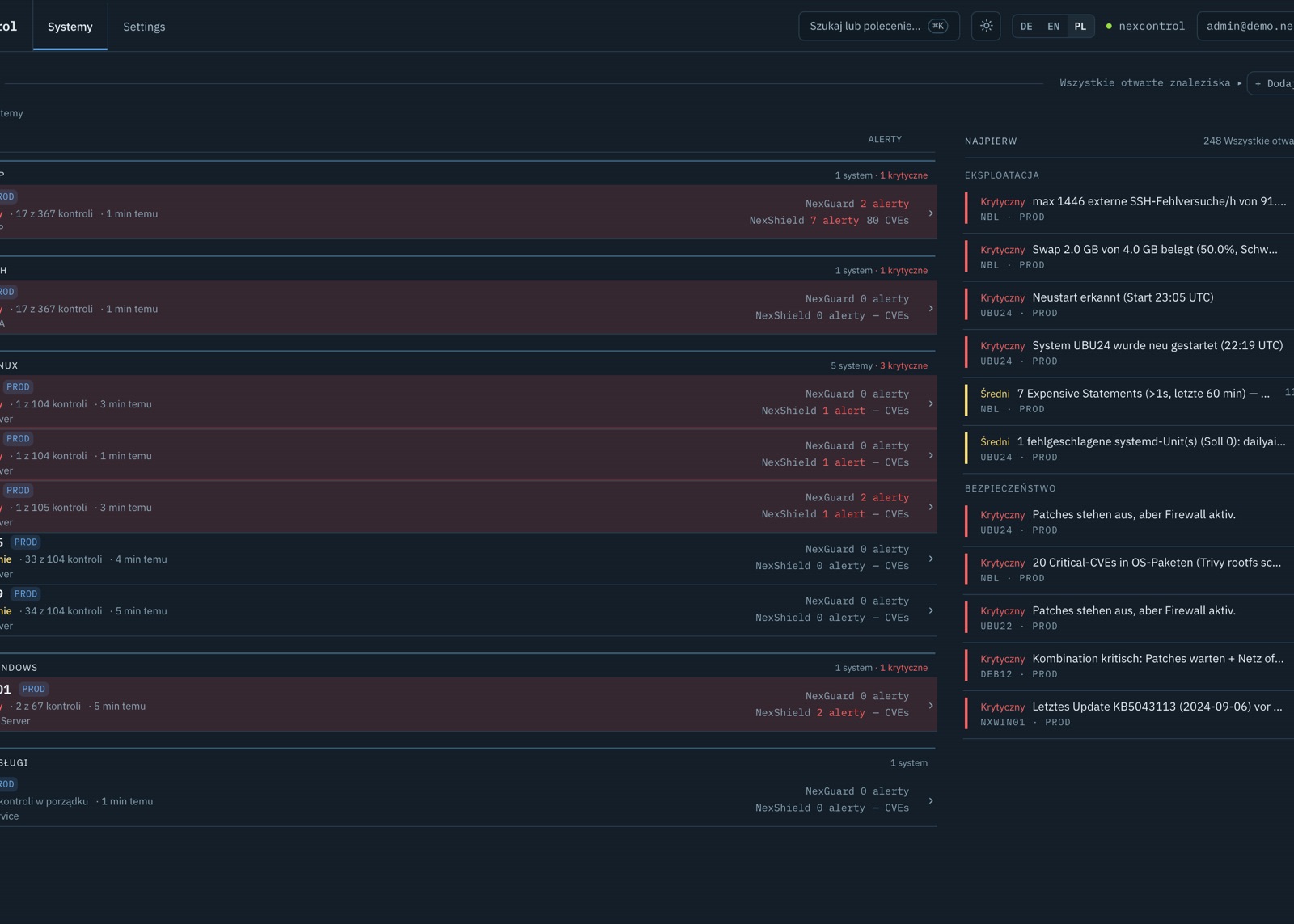Click NAJPIERW panel heading
Viewport: 1294px width, 924px height.
pyautogui.click(x=991, y=141)
